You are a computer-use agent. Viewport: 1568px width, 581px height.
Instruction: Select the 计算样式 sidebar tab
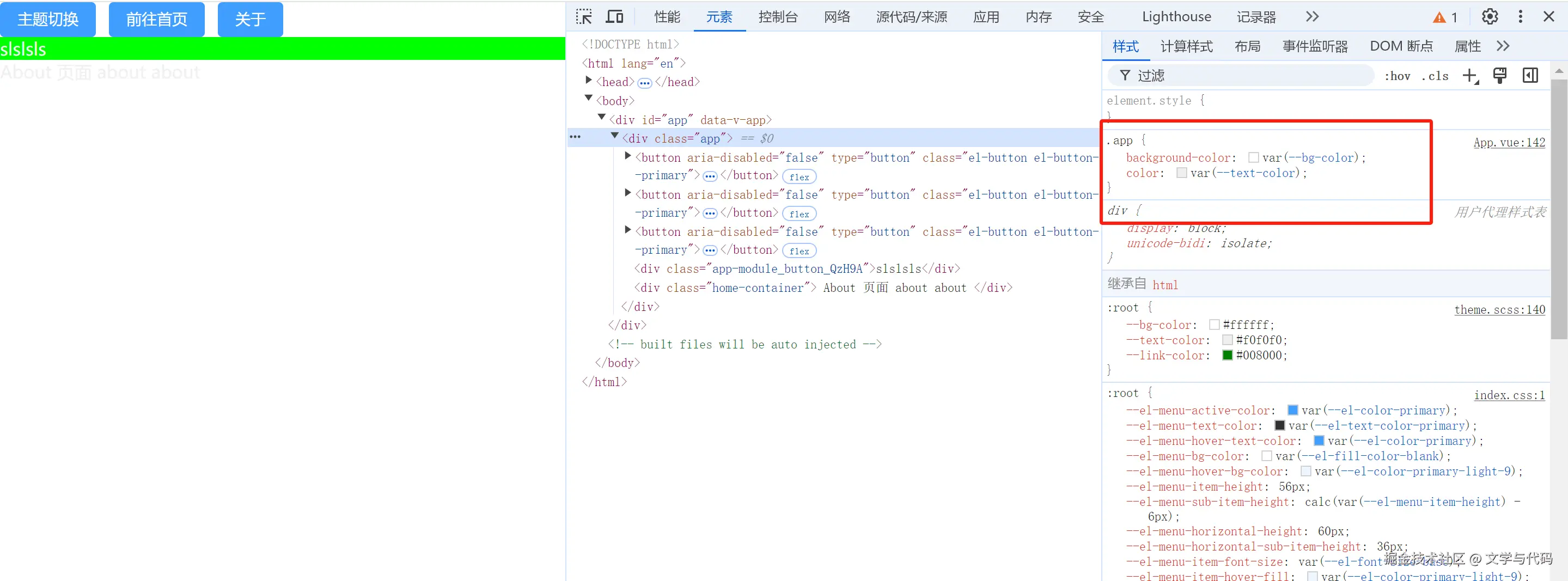[1186, 46]
